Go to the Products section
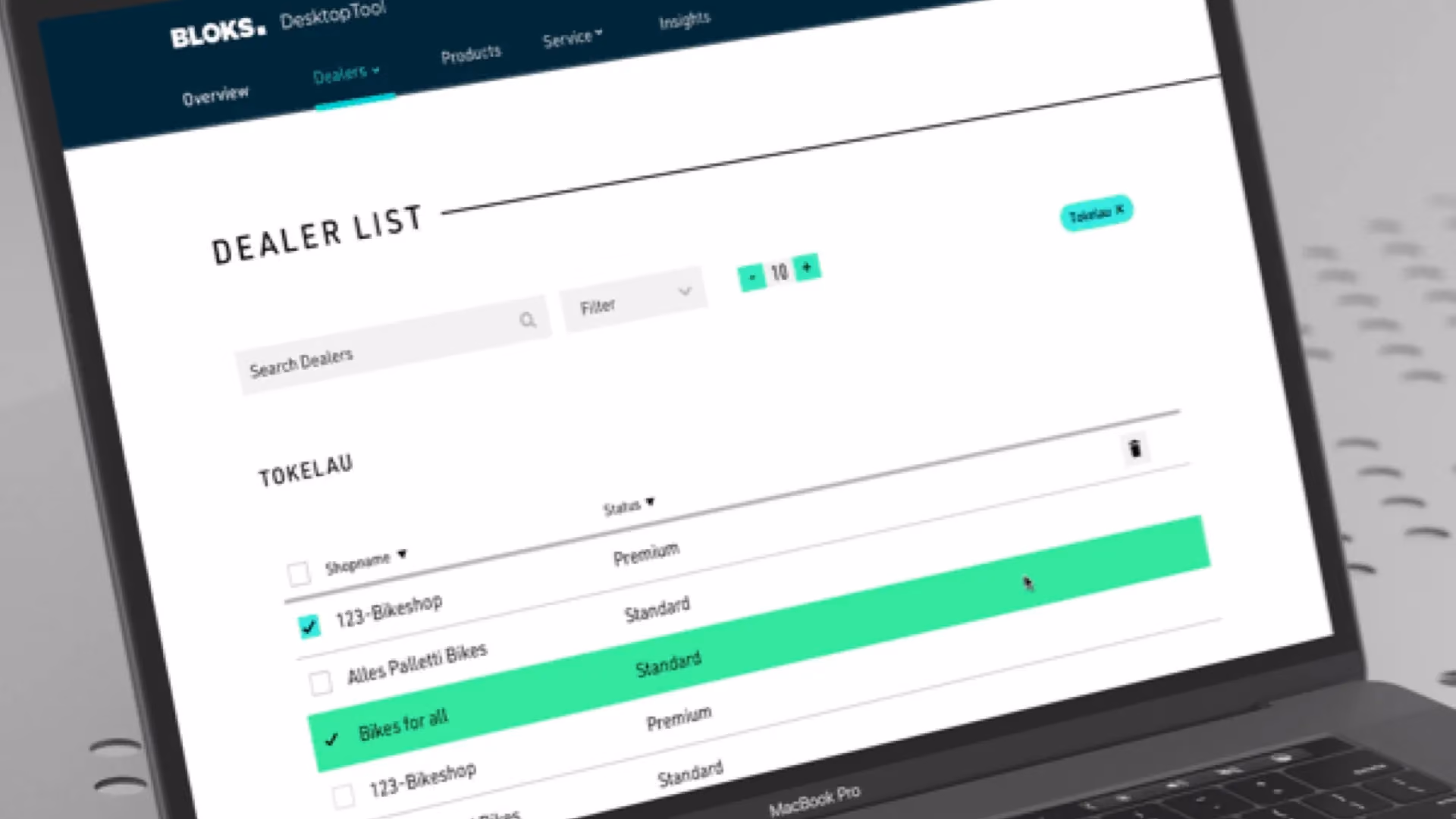Screen dimensions: 1456x819 click(x=471, y=54)
